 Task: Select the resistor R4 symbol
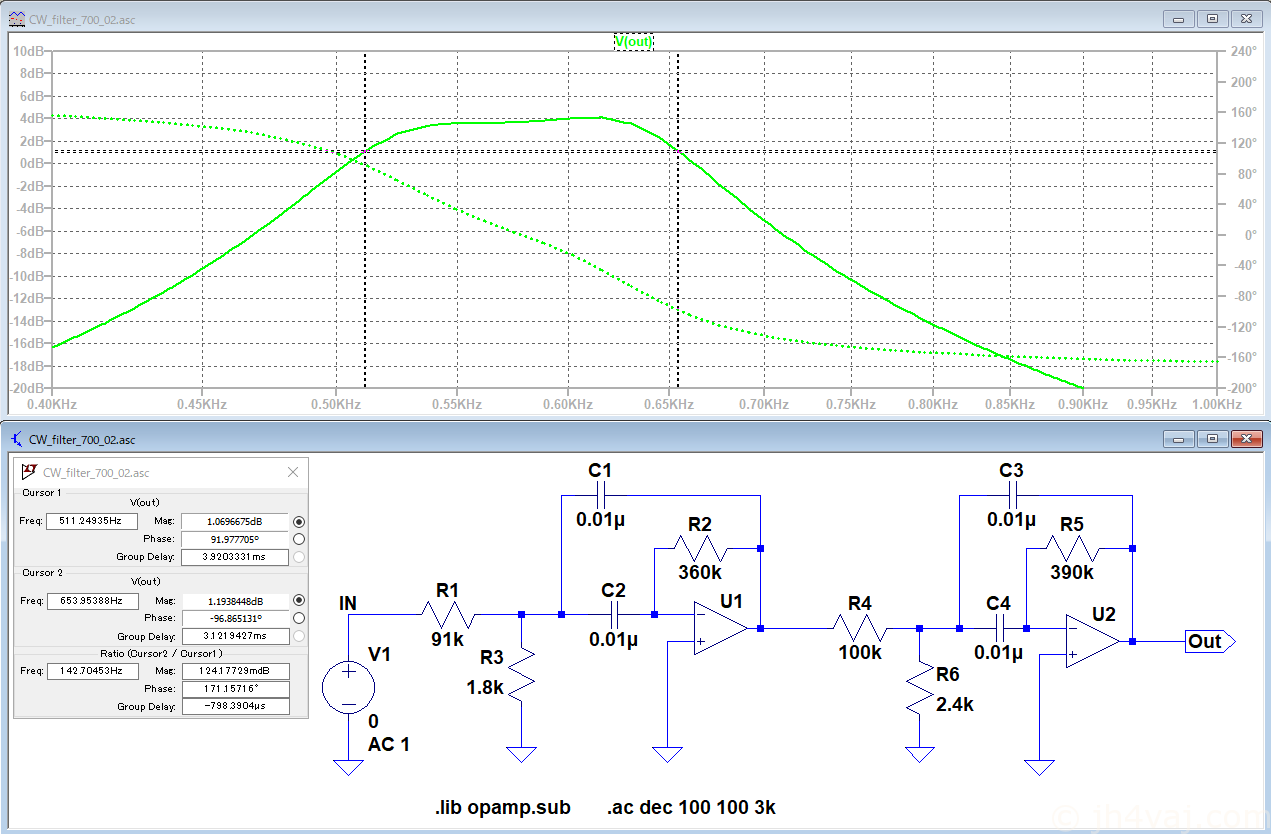859,628
